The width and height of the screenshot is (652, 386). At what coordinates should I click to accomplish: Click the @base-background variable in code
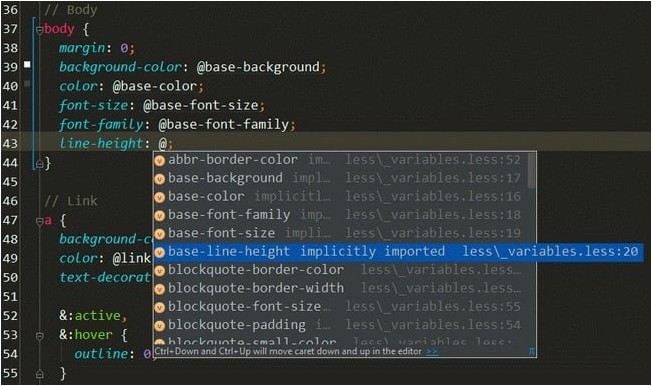pos(258,67)
